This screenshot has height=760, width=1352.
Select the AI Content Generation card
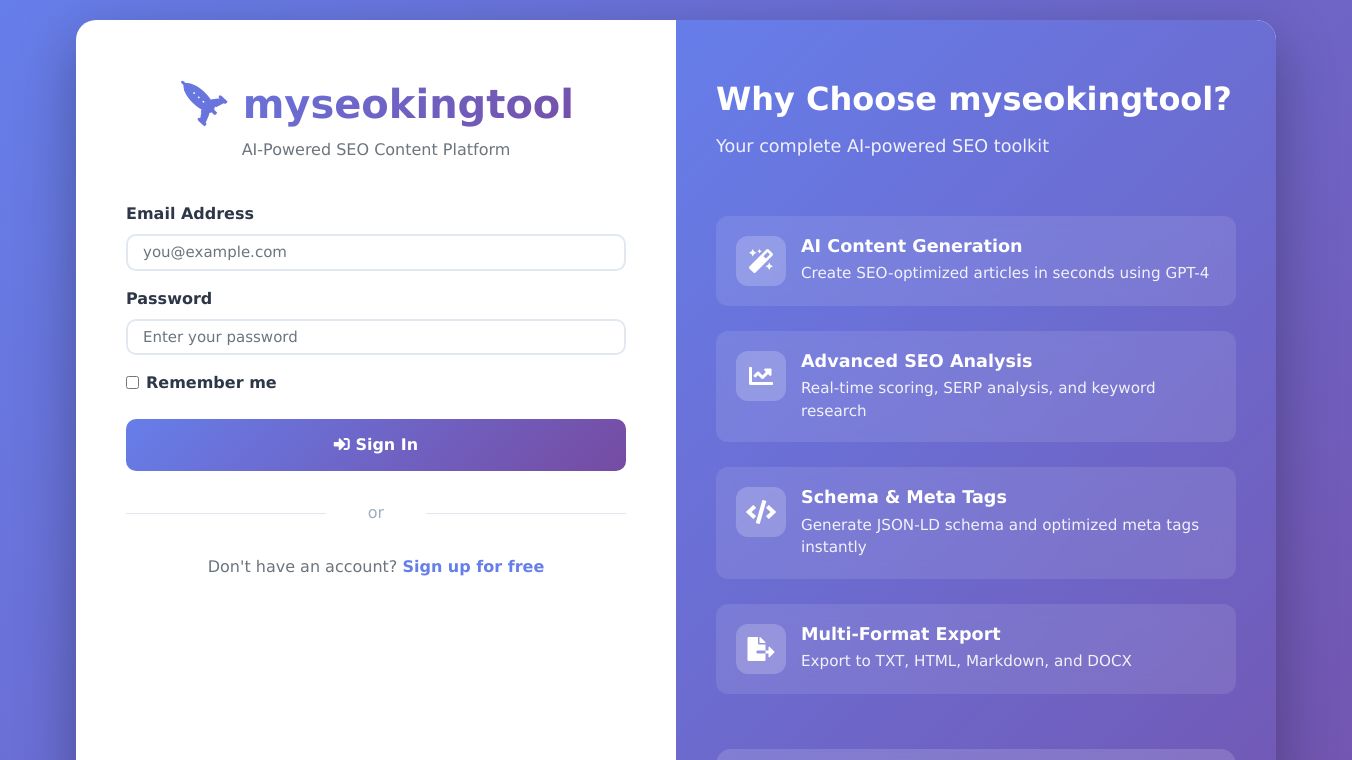tap(976, 261)
